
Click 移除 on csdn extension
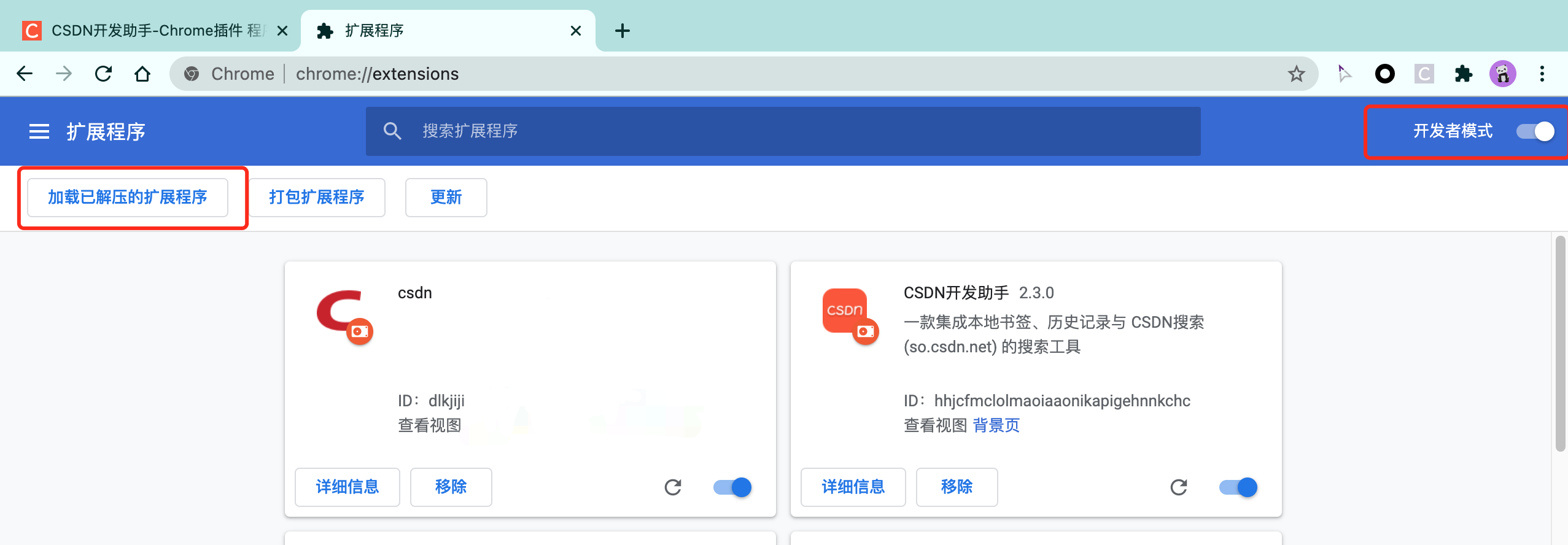tap(451, 487)
